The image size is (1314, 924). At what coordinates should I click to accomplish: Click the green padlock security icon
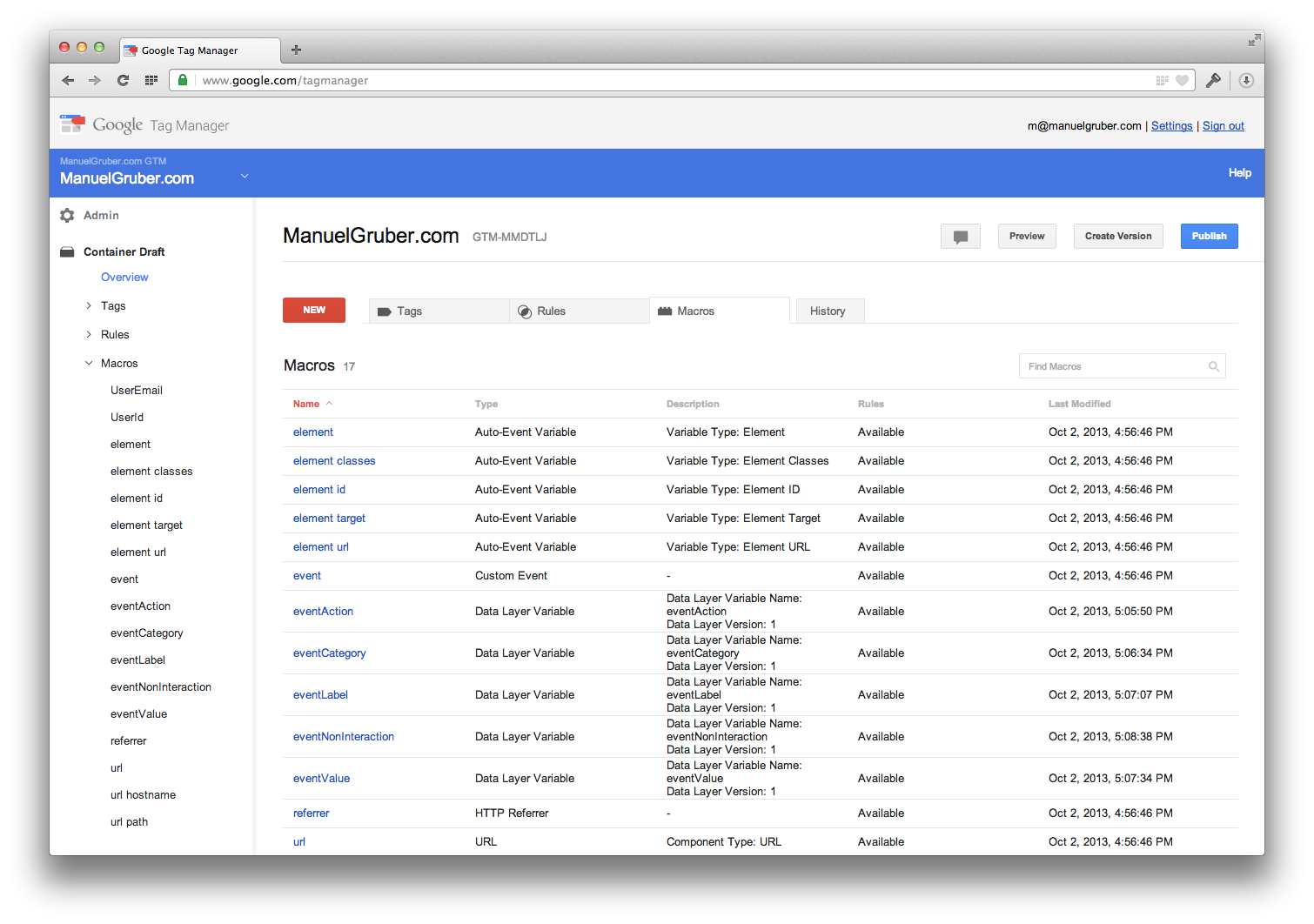tap(183, 80)
